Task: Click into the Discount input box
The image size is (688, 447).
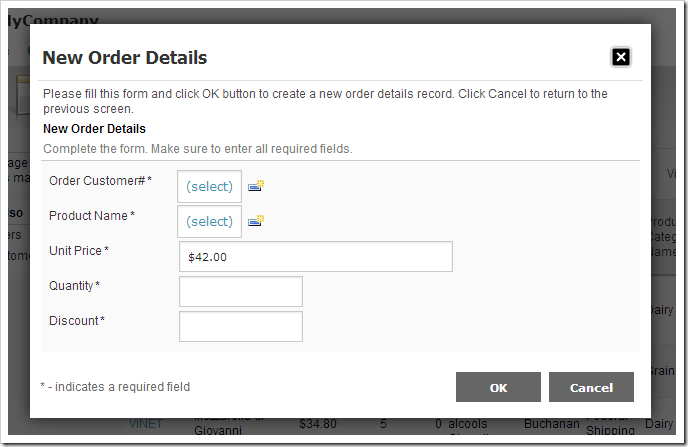Action: [x=240, y=326]
